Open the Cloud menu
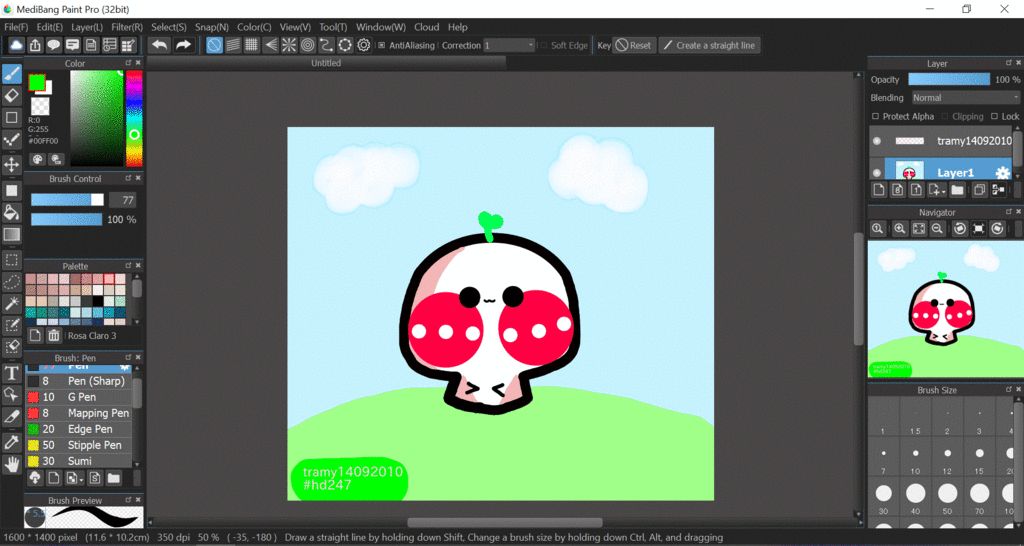This screenshot has height=546, width=1024. click(426, 27)
